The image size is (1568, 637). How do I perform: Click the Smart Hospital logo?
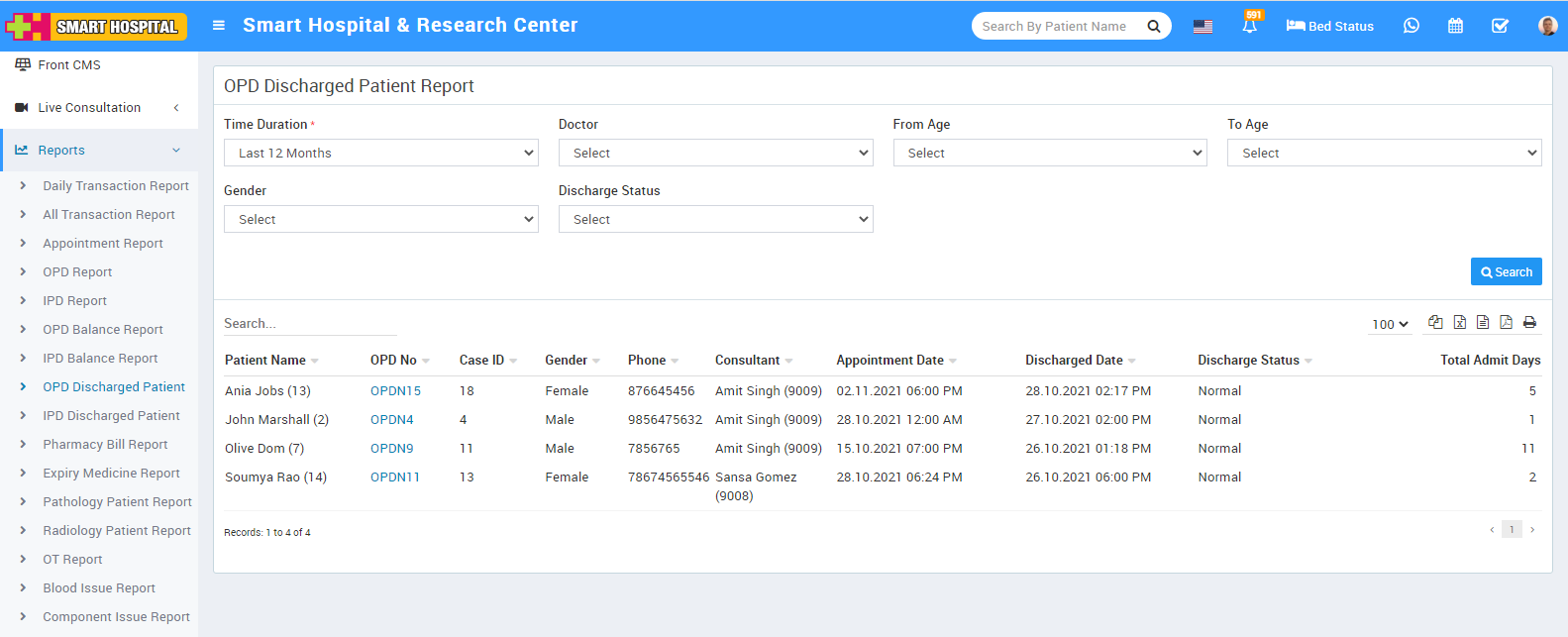pos(96,26)
